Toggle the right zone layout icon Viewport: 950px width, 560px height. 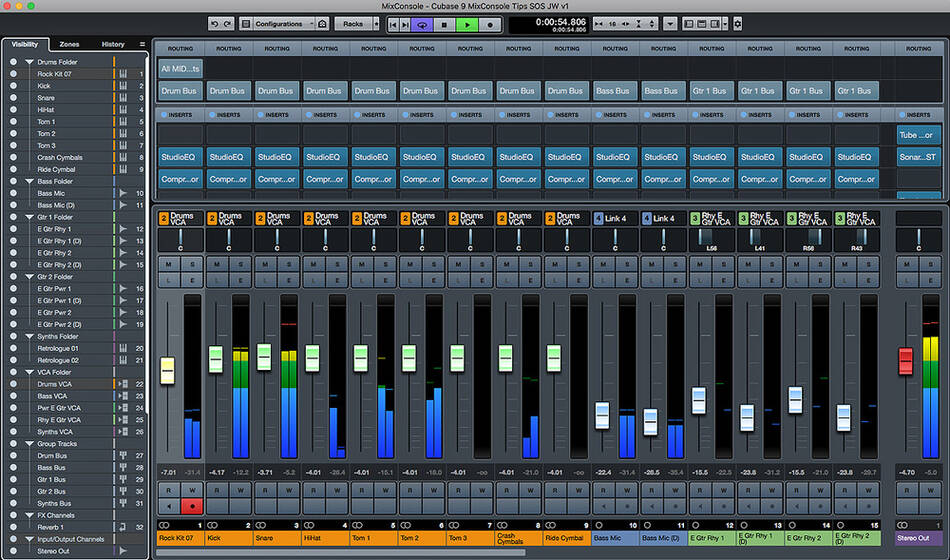tap(715, 24)
